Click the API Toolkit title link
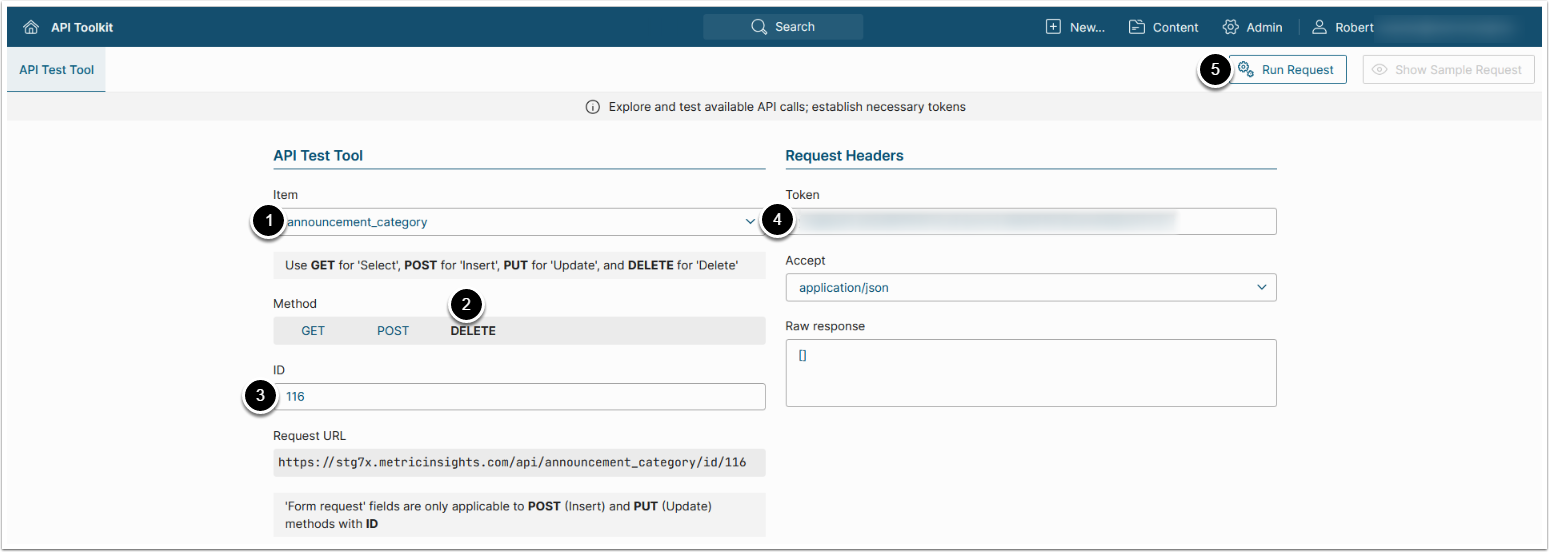Image resolution: width=1549 pixels, height=552 pixels. click(82, 28)
